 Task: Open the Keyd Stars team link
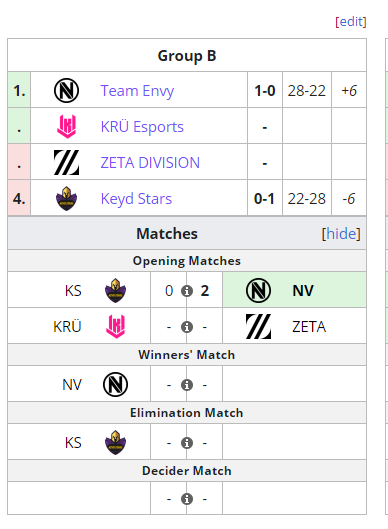coord(136,199)
